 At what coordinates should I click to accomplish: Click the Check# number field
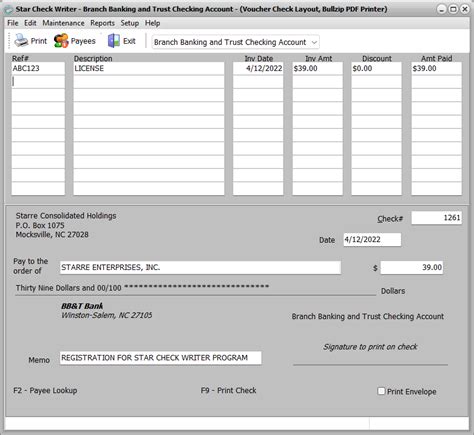[x=436, y=218]
